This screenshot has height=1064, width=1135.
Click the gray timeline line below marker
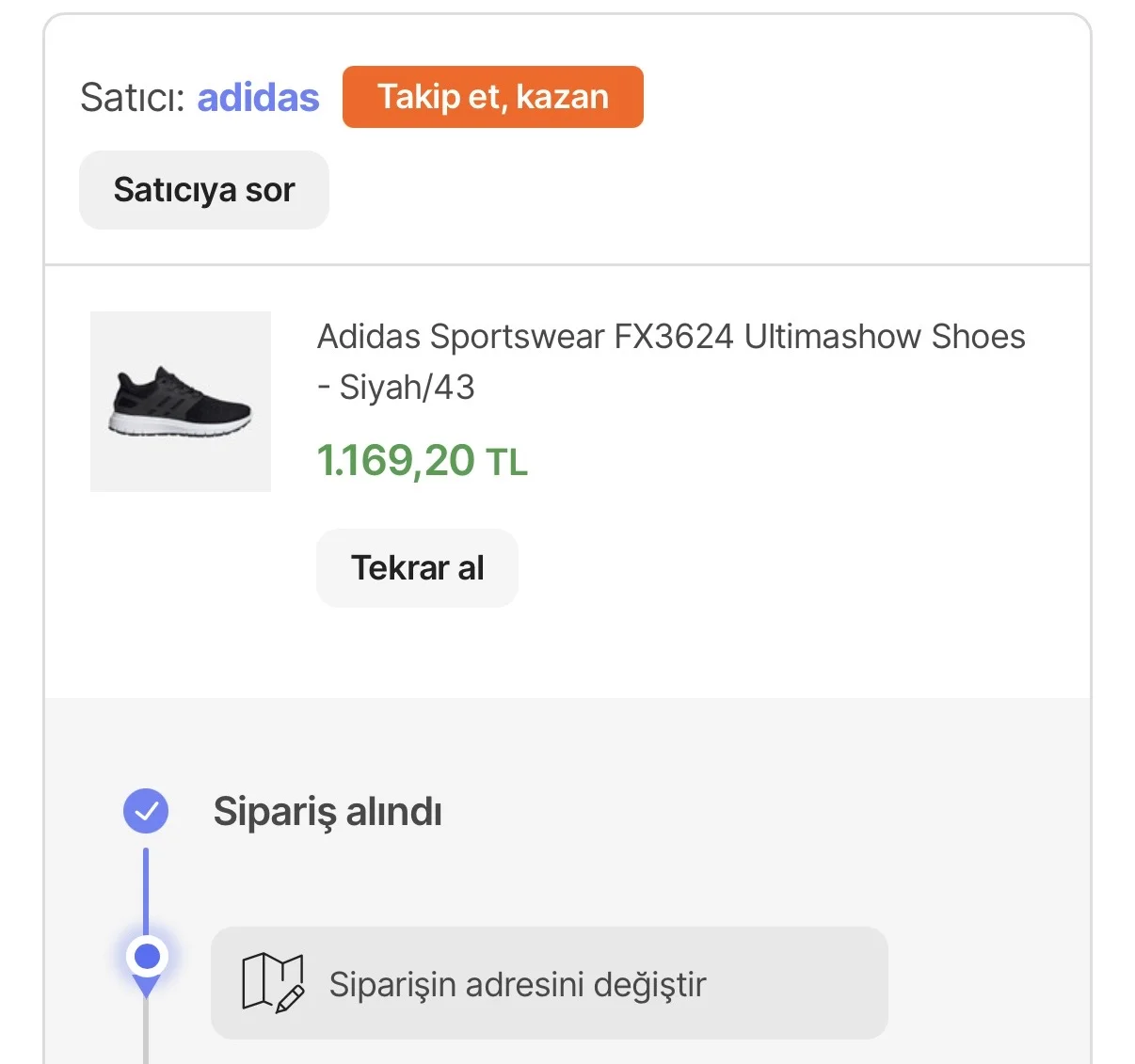tap(146, 1035)
